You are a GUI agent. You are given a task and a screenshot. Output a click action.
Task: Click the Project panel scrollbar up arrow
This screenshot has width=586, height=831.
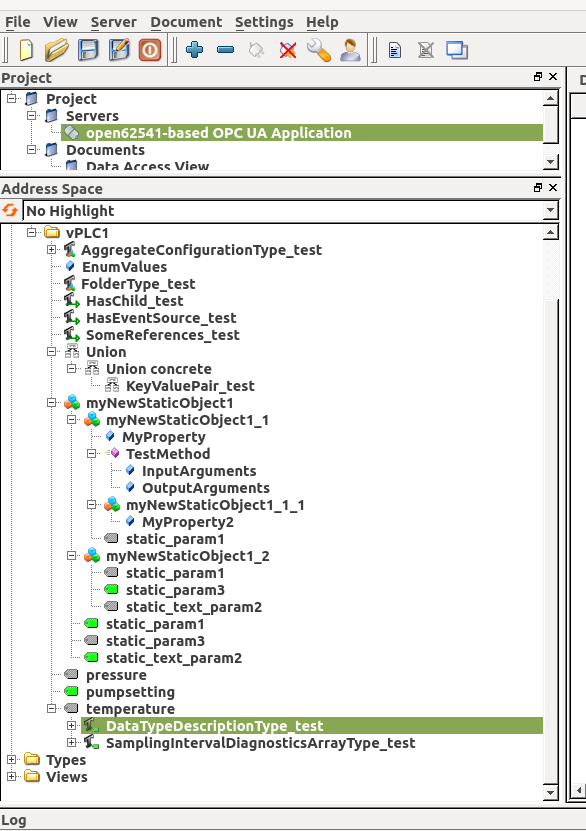point(551,98)
